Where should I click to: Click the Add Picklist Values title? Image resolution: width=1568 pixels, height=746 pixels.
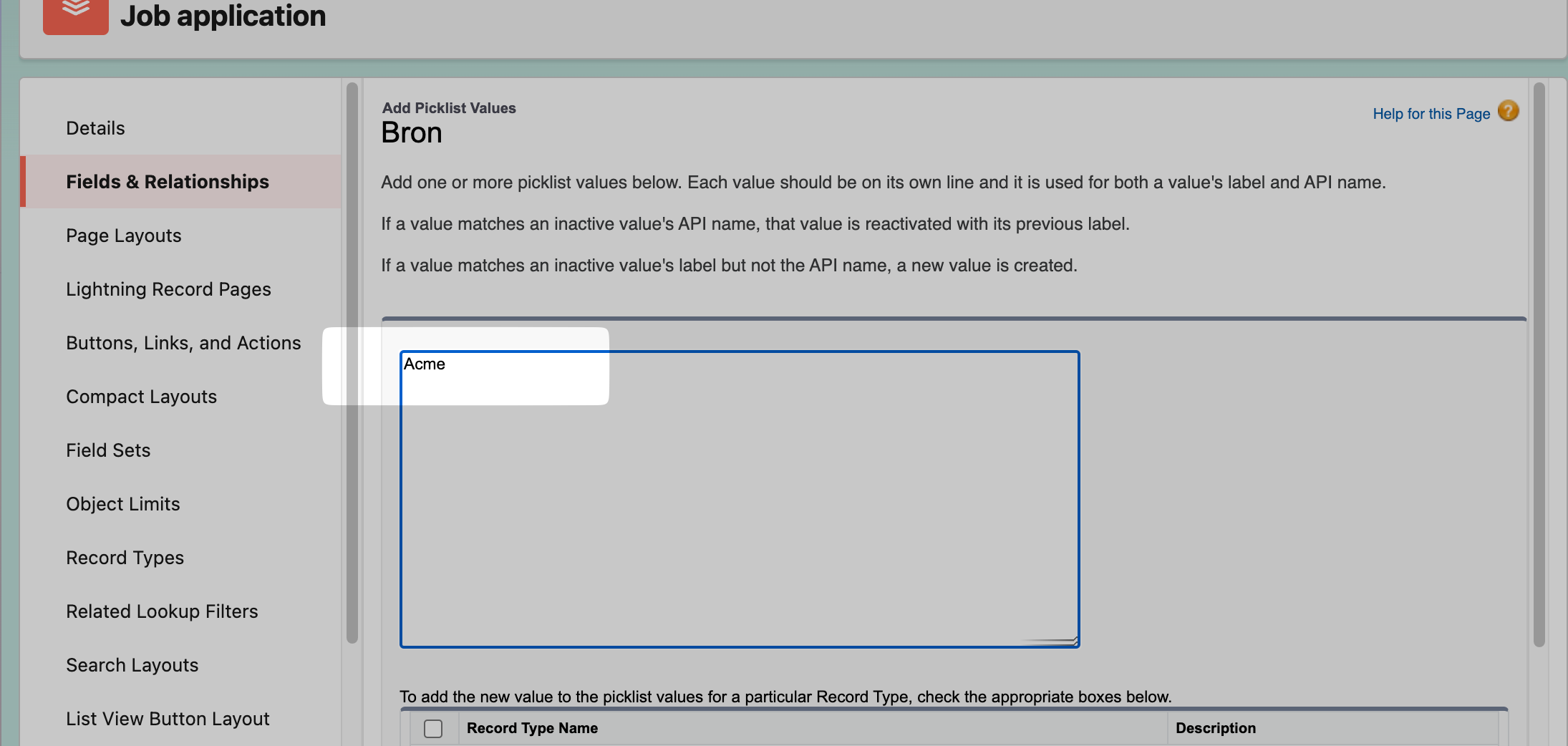[449, 108]
